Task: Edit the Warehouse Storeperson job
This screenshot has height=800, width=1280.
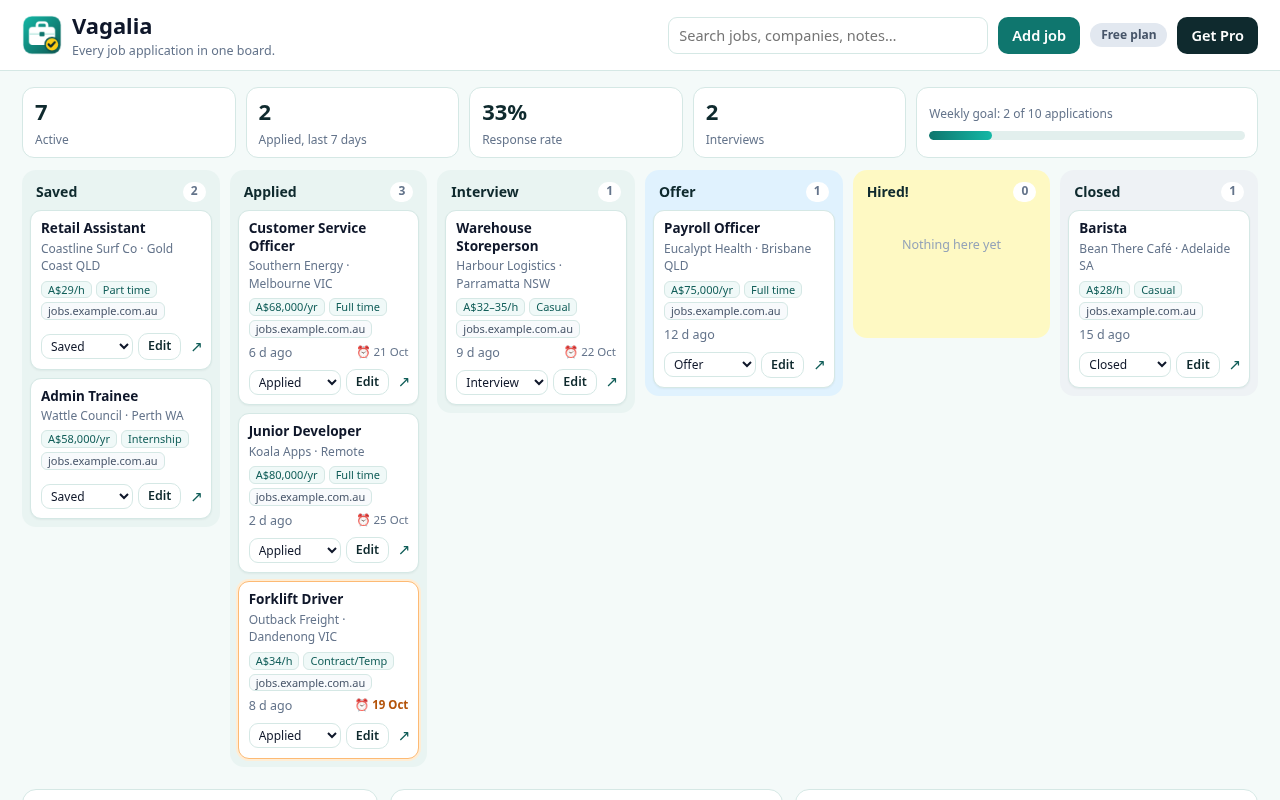Action: [575, 382]
